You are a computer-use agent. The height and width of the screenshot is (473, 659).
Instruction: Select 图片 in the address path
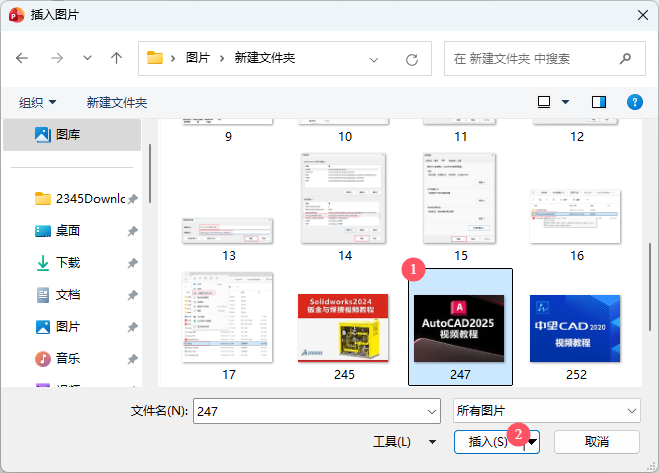(x=198, y=58)
